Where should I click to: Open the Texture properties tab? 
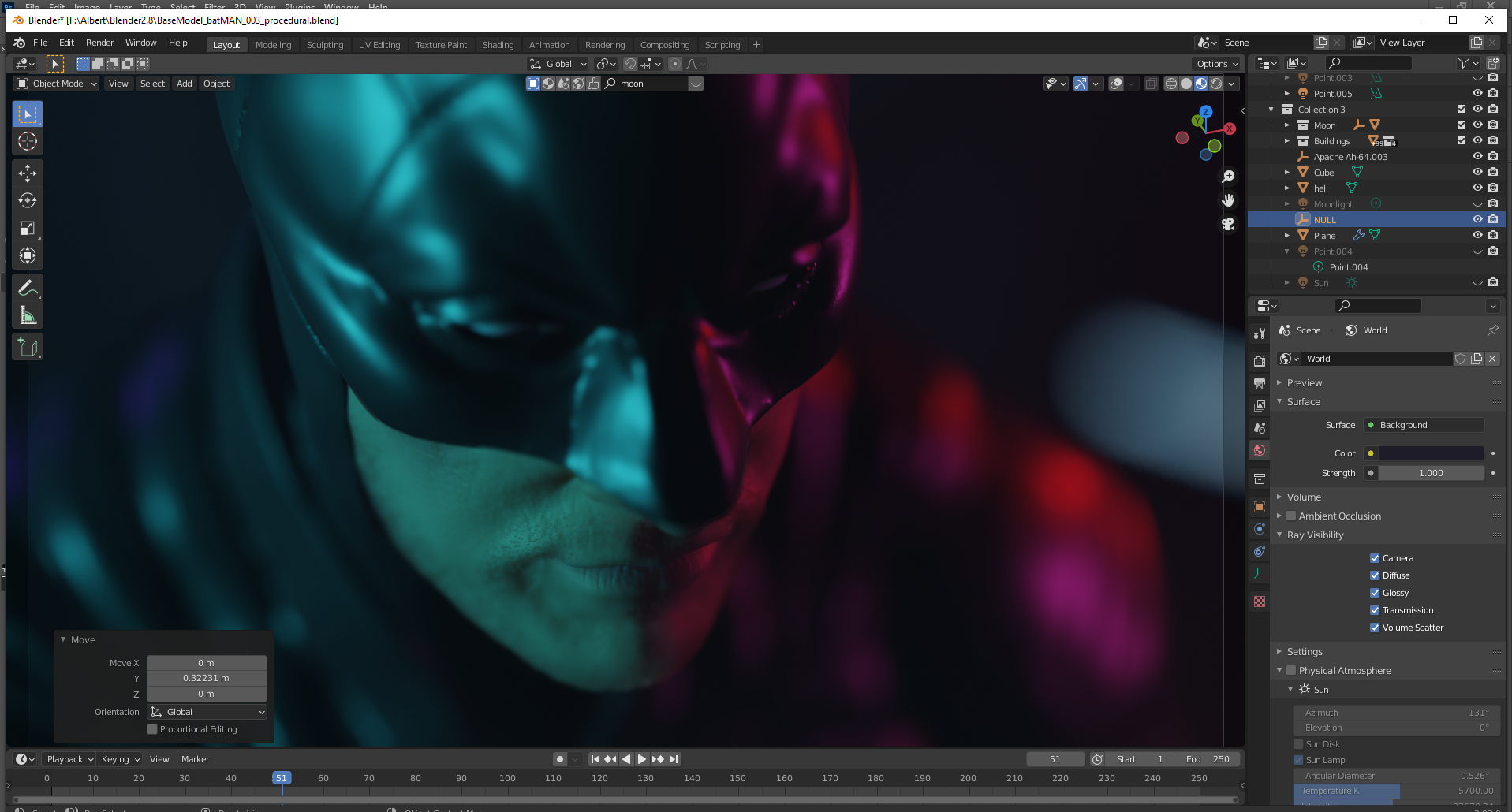click(1260, 602)
